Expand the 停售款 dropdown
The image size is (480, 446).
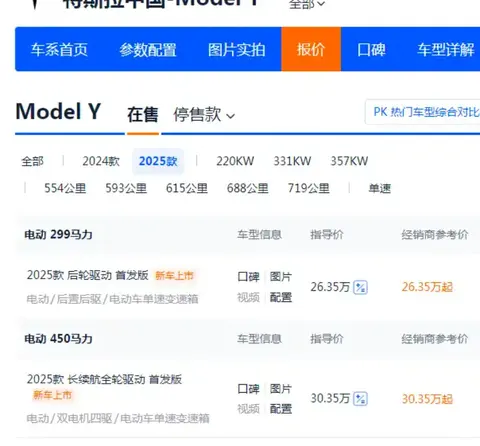[204, 115]
